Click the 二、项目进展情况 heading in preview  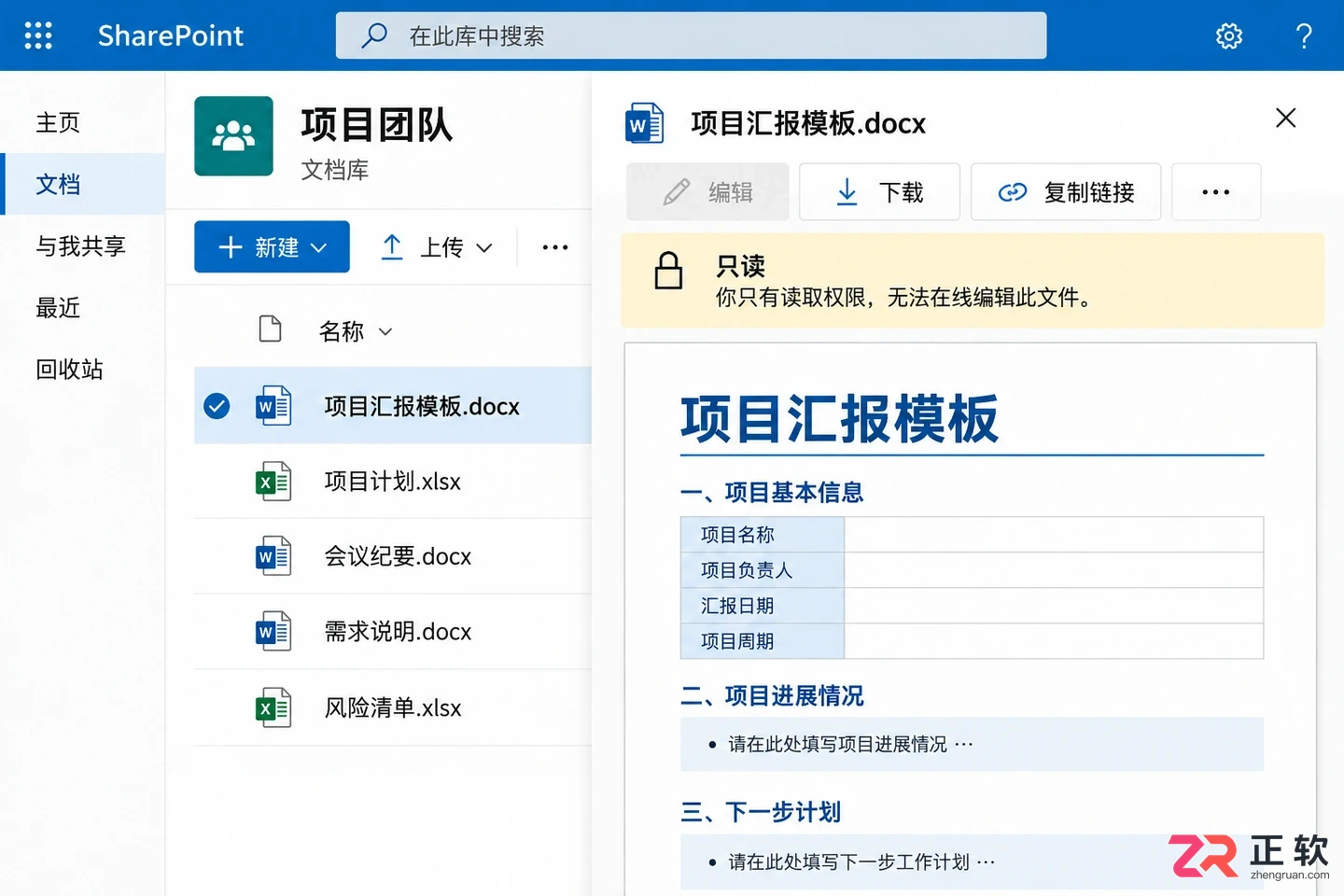772,695
